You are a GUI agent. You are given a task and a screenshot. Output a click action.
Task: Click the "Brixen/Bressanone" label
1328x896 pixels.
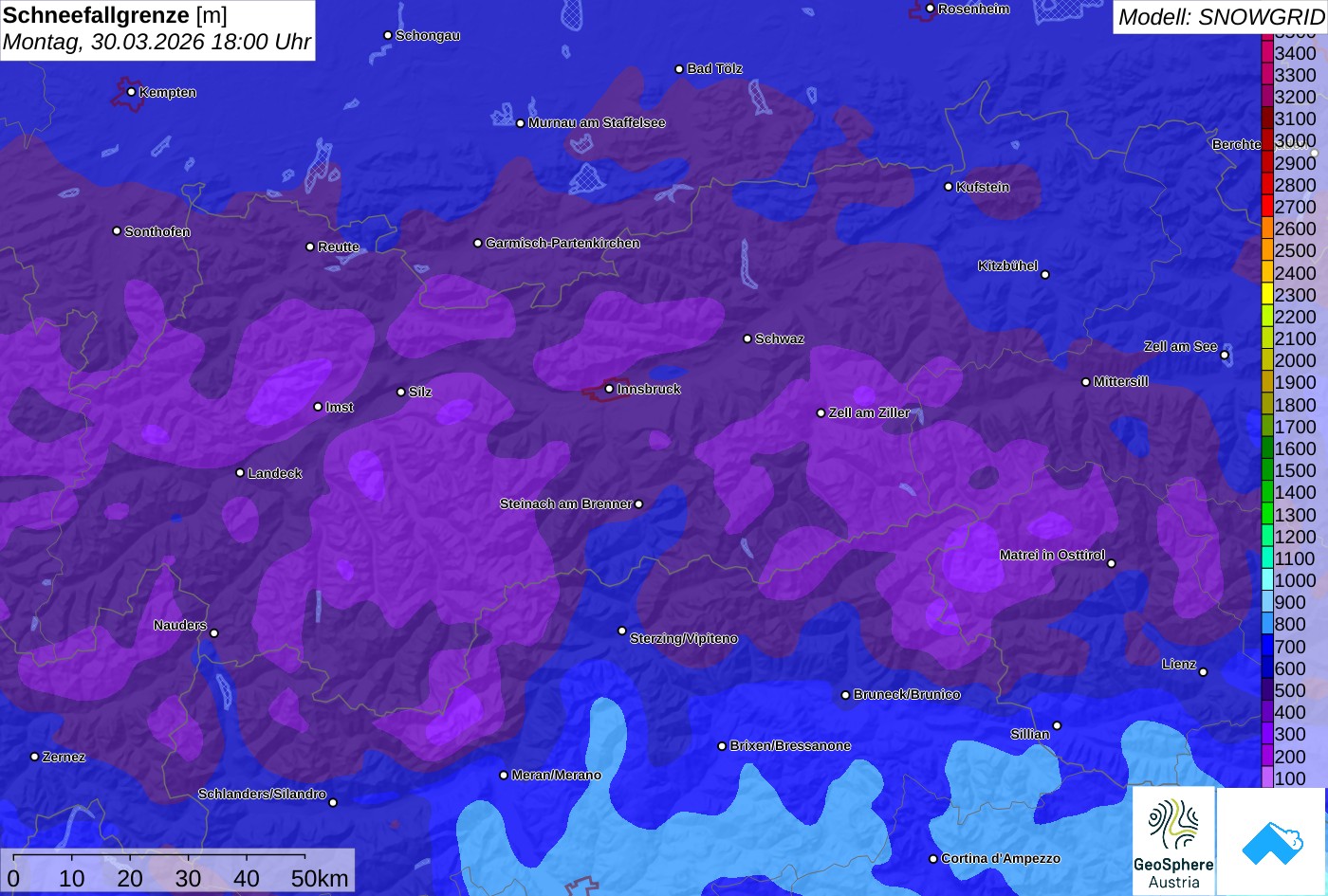tap(790, 746)
